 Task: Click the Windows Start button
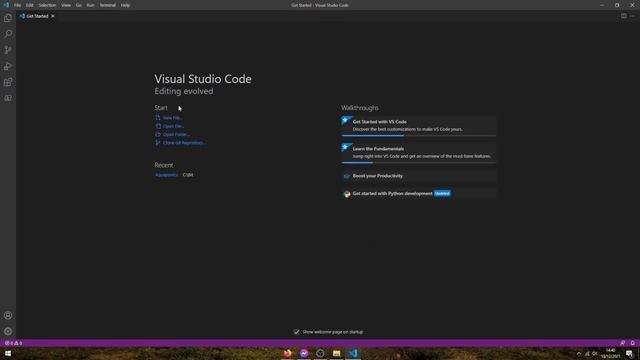8,353
